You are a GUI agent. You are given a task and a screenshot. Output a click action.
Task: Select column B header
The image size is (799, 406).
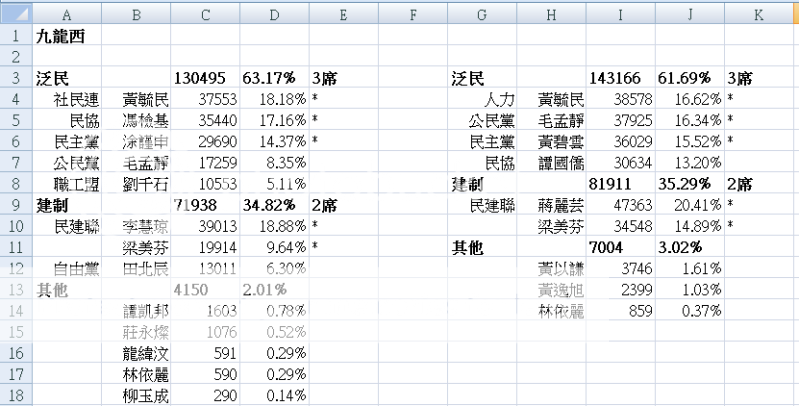point(136,14)
